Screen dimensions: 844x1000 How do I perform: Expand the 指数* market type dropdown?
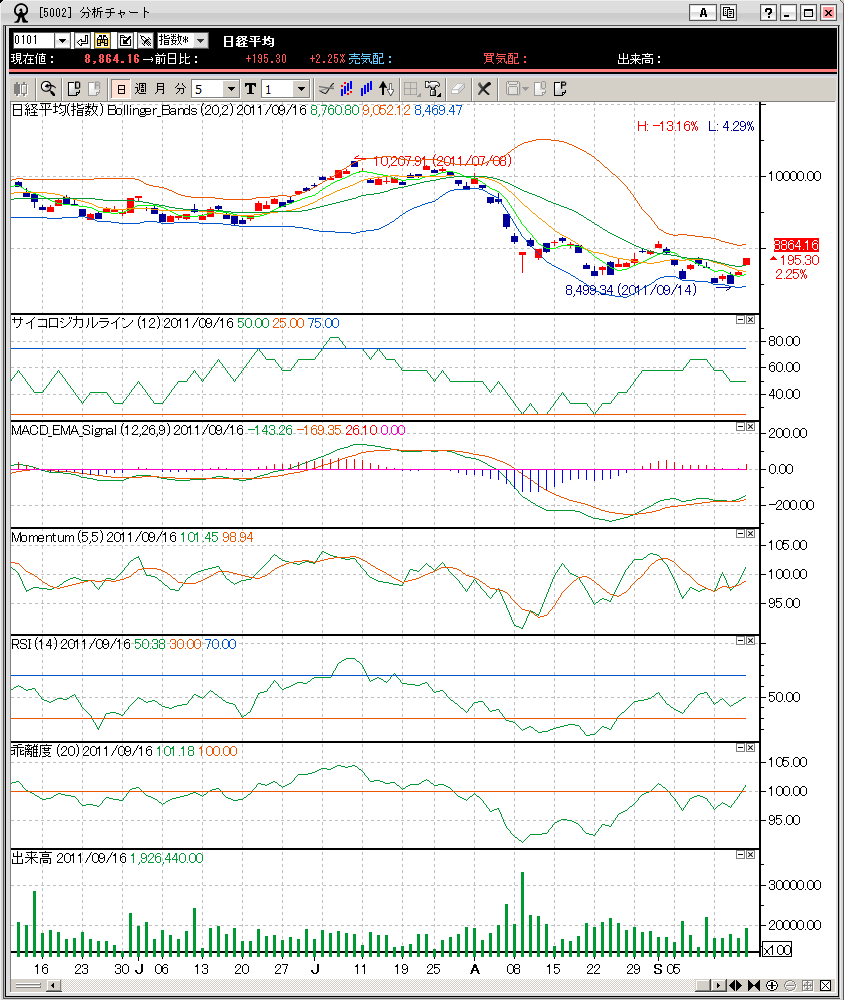coord(200,40)
